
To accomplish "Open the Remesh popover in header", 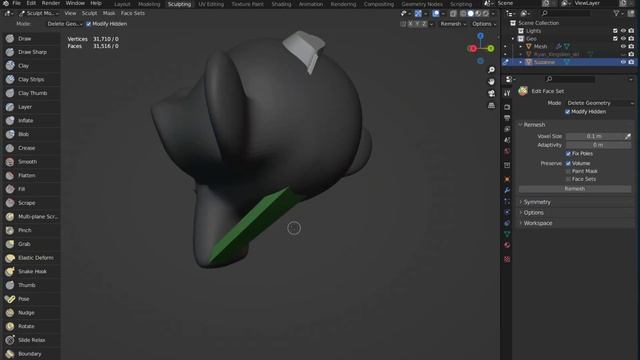I will tap(453, 24).
